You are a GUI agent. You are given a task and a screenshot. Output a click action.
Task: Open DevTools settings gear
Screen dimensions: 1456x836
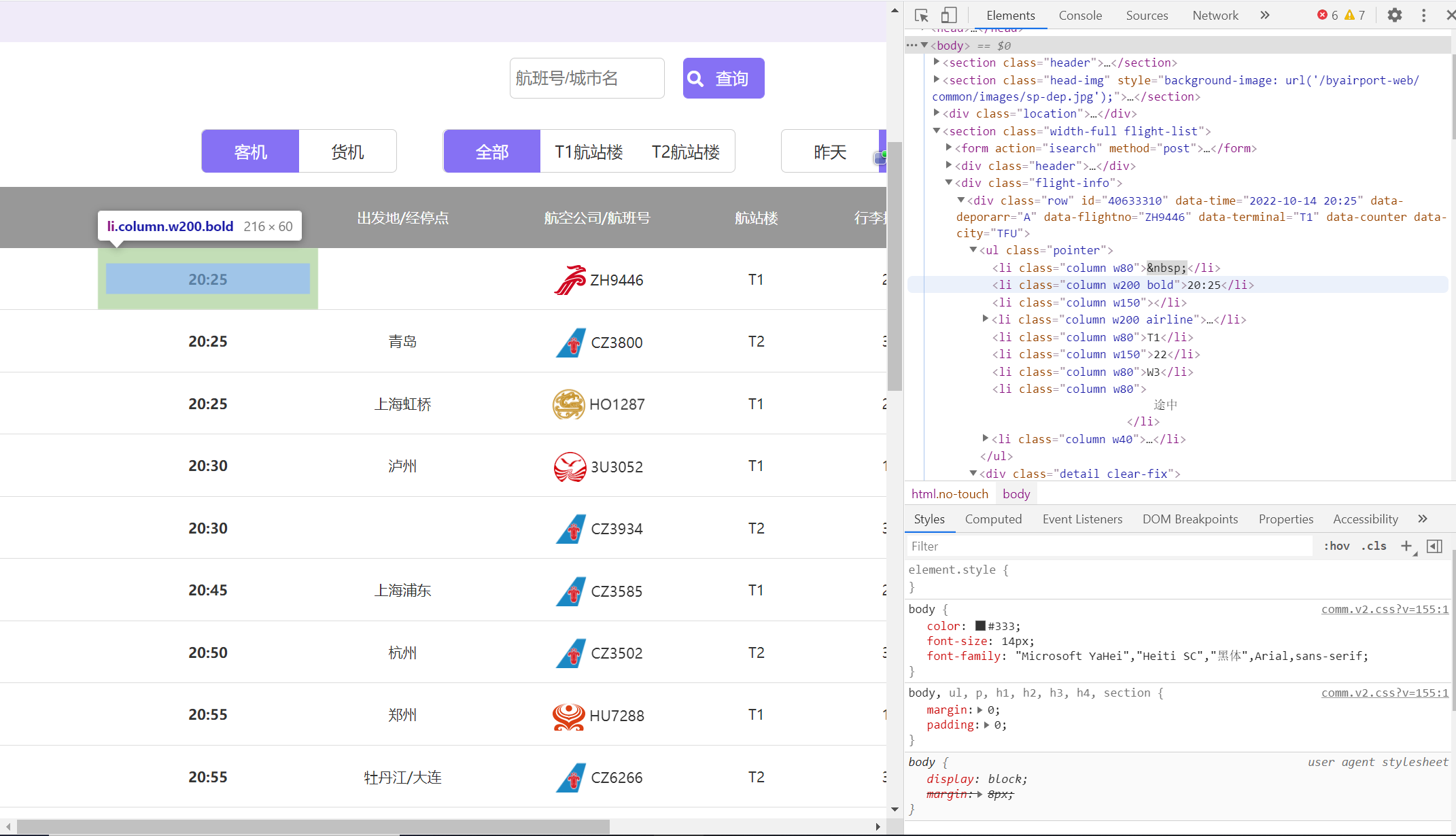click(x=1394, y=15)
